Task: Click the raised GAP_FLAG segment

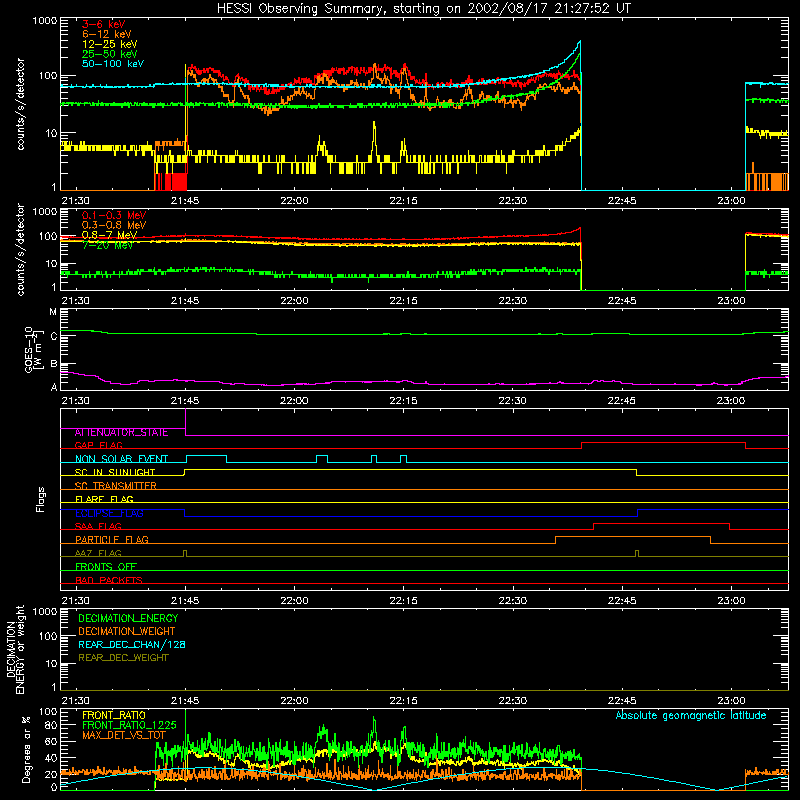Action: pyautogui.click(x=663, y=443)
